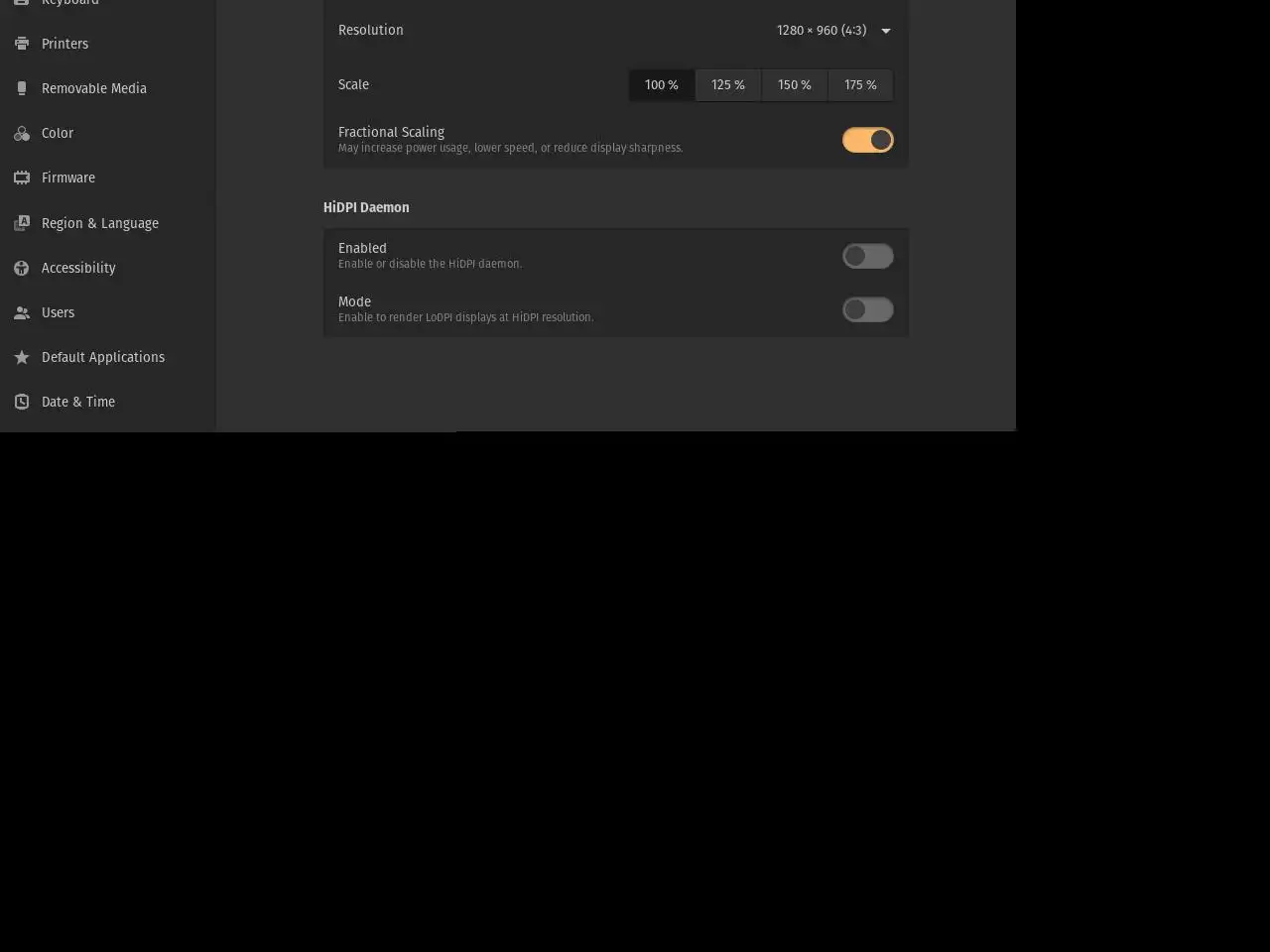Screen dimensions: 1270x952
Task: Click the Region & Language icon
Action: [22, 223]
